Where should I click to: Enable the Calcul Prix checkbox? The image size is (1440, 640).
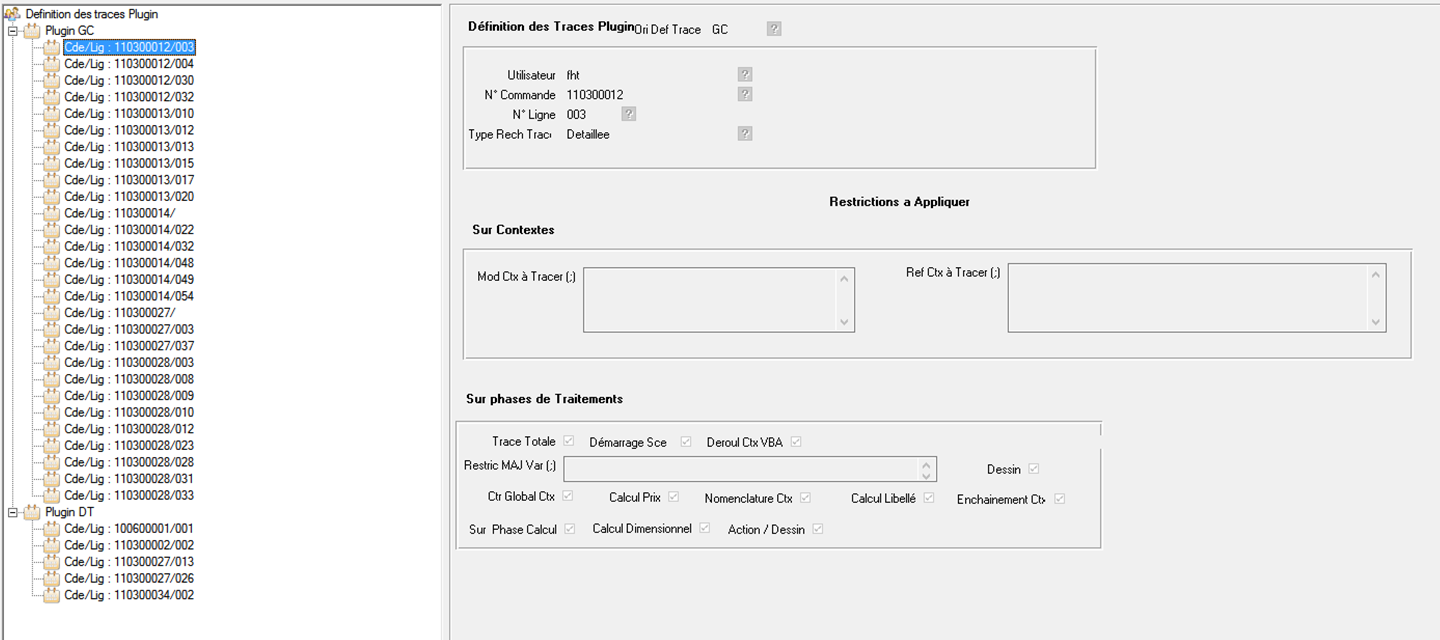pos(674,497)
